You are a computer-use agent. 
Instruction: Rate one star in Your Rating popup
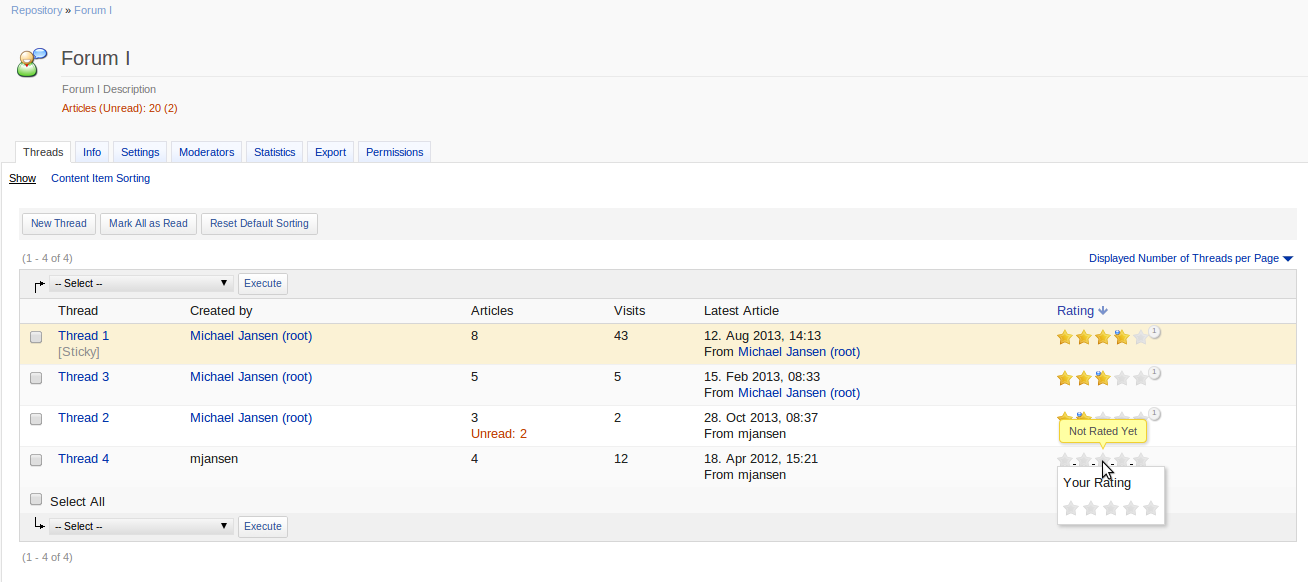click(1071, 508)
